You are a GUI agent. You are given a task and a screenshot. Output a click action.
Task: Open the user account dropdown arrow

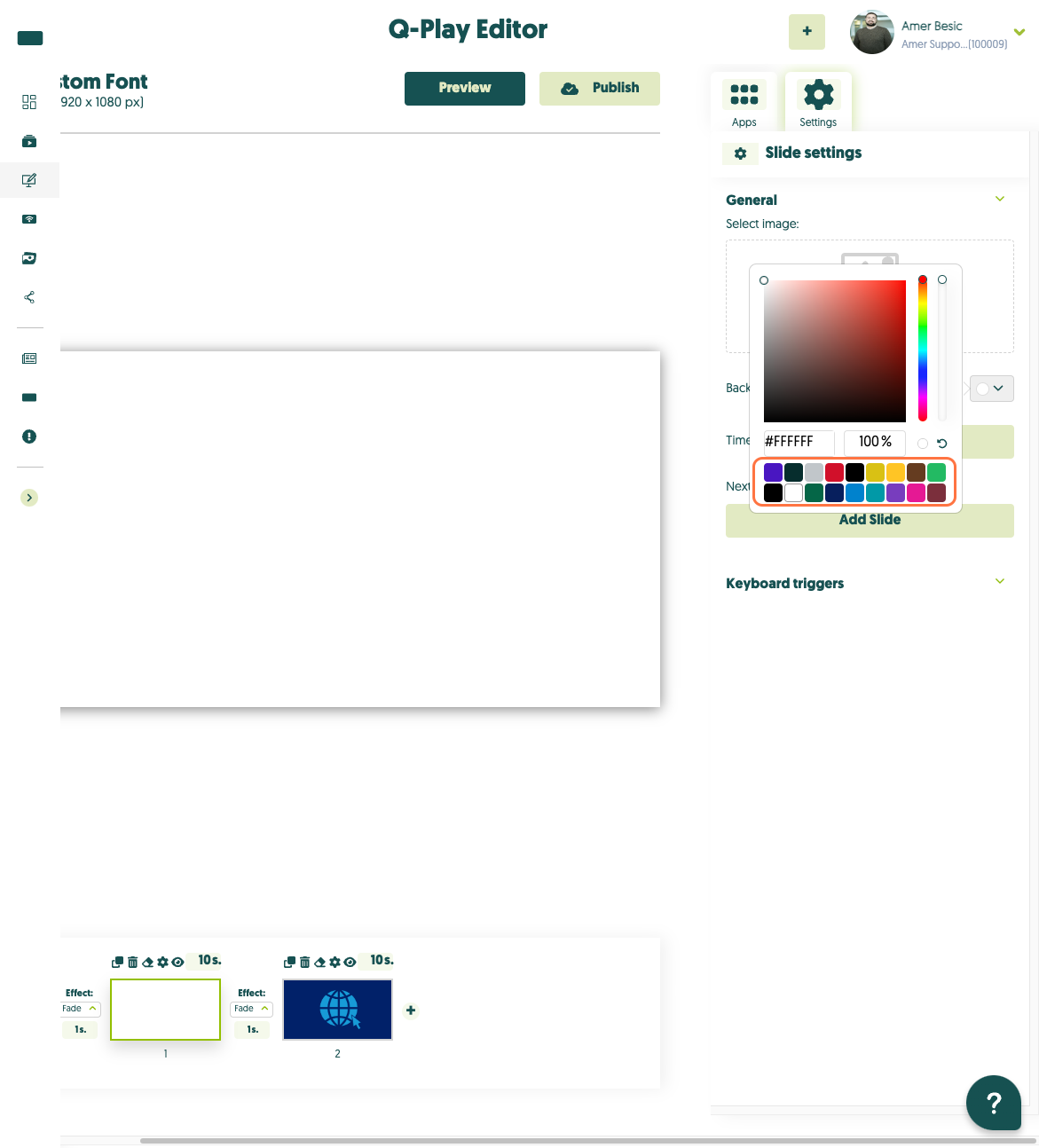point(1019,32)
